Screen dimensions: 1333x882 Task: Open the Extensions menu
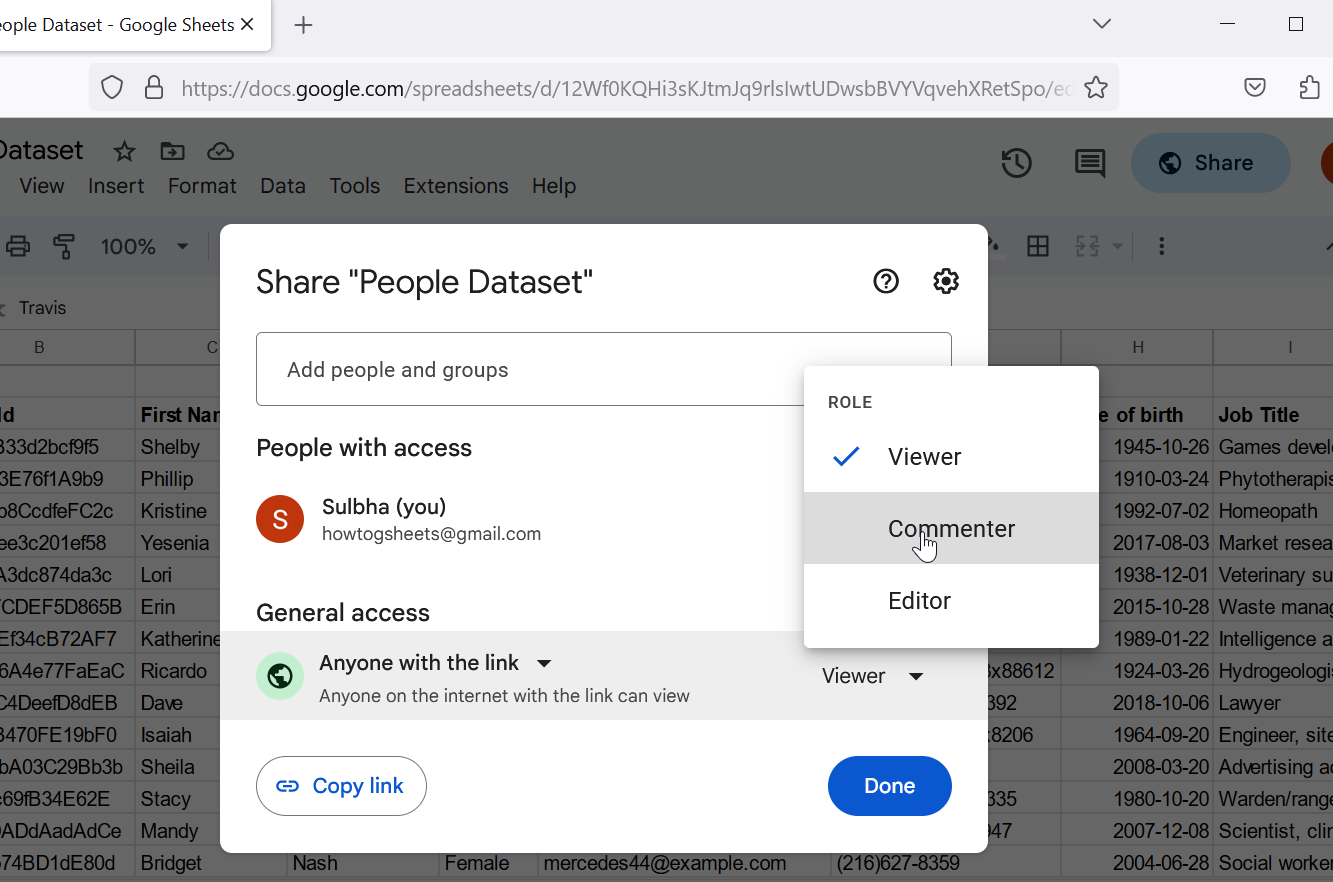pyautogui.click(x=456, y=186)
